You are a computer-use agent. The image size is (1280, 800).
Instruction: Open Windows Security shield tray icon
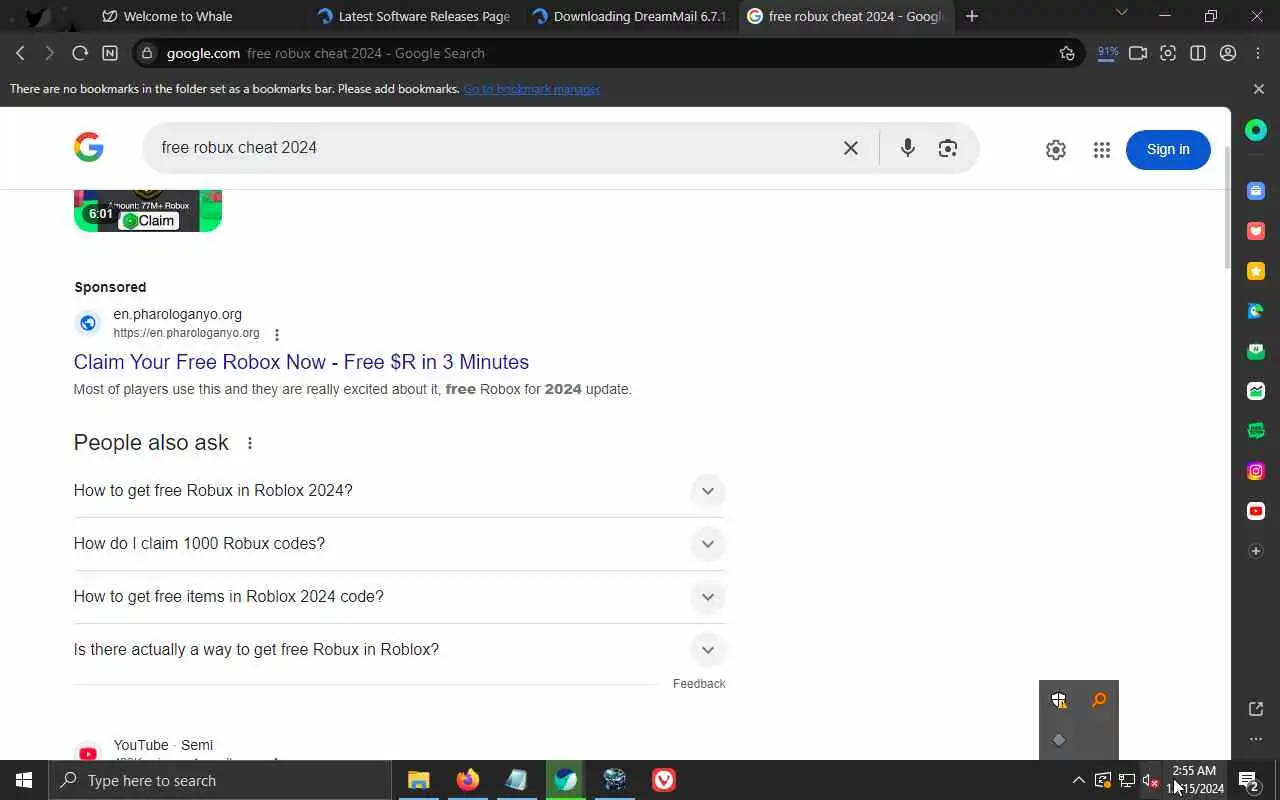[1059, 700]
